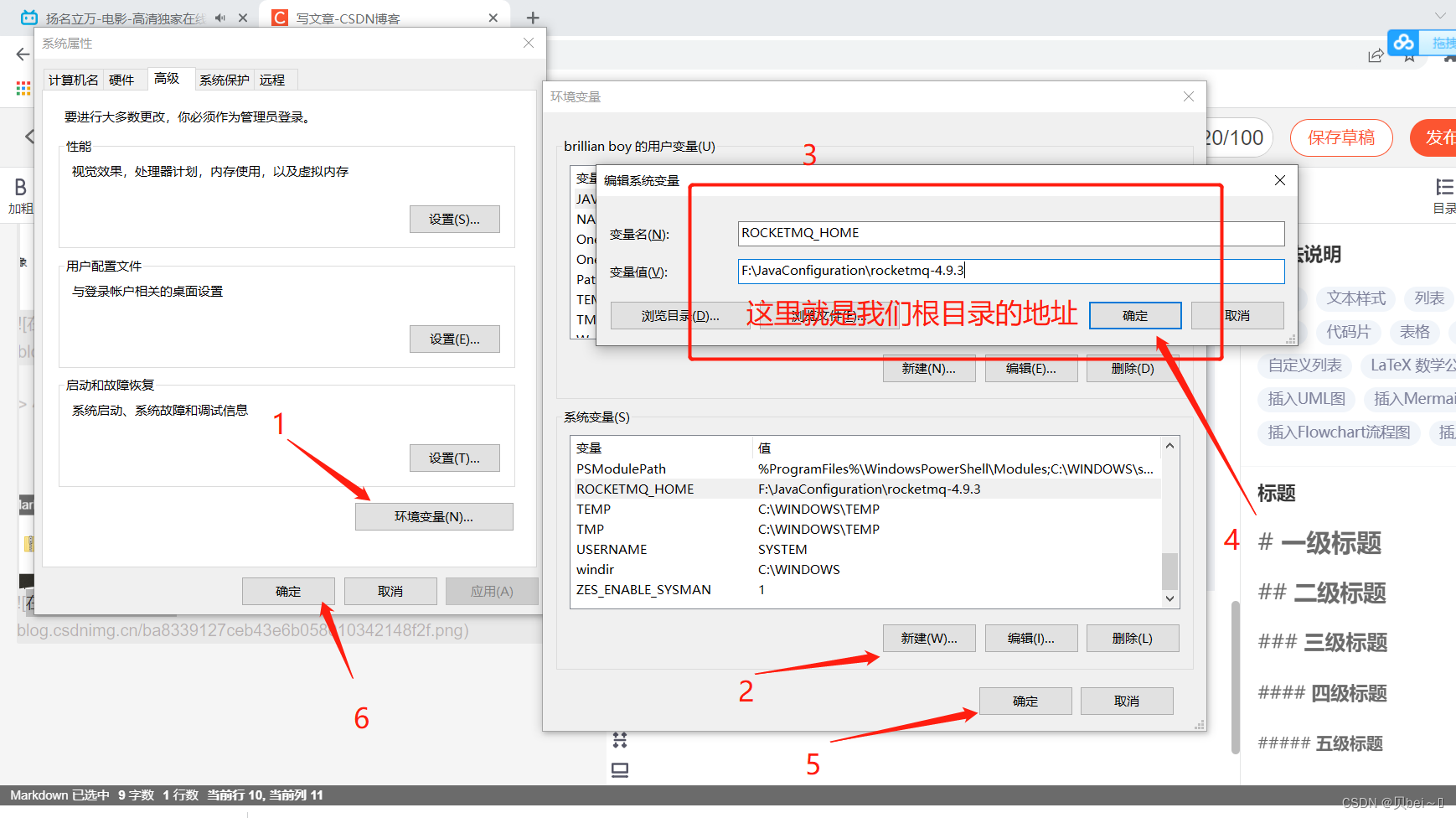Close the 写文章-CSDN博客 browser tab
1456x818 pixels.
coord(493,18)
